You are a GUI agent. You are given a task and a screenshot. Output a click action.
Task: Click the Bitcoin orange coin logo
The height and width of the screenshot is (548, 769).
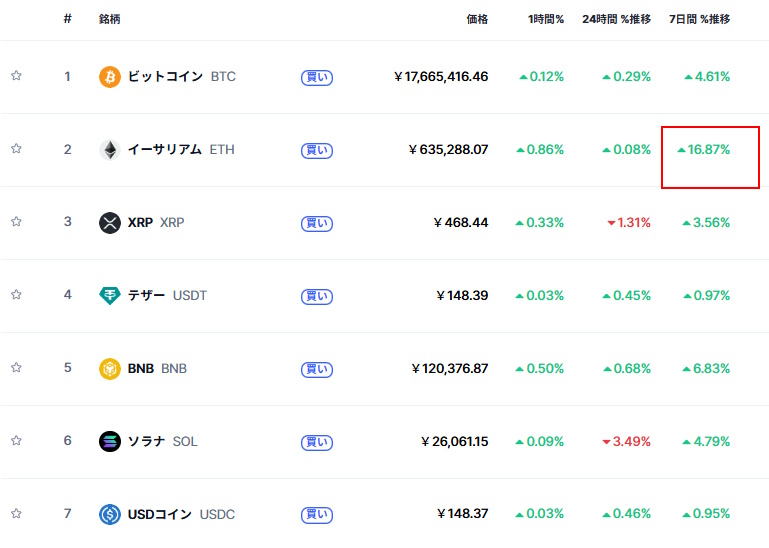click(x=110, y=77)
